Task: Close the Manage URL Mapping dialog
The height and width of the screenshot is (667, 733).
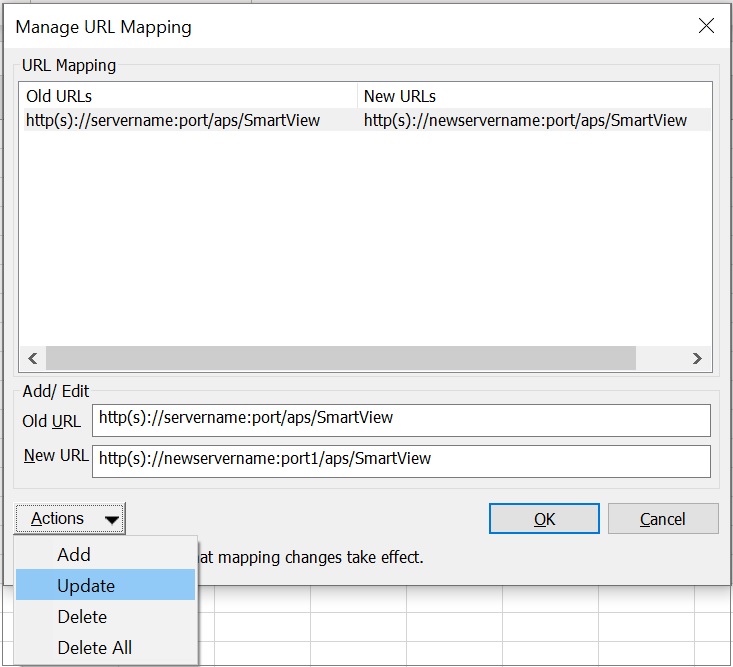Action: [706, 26]
